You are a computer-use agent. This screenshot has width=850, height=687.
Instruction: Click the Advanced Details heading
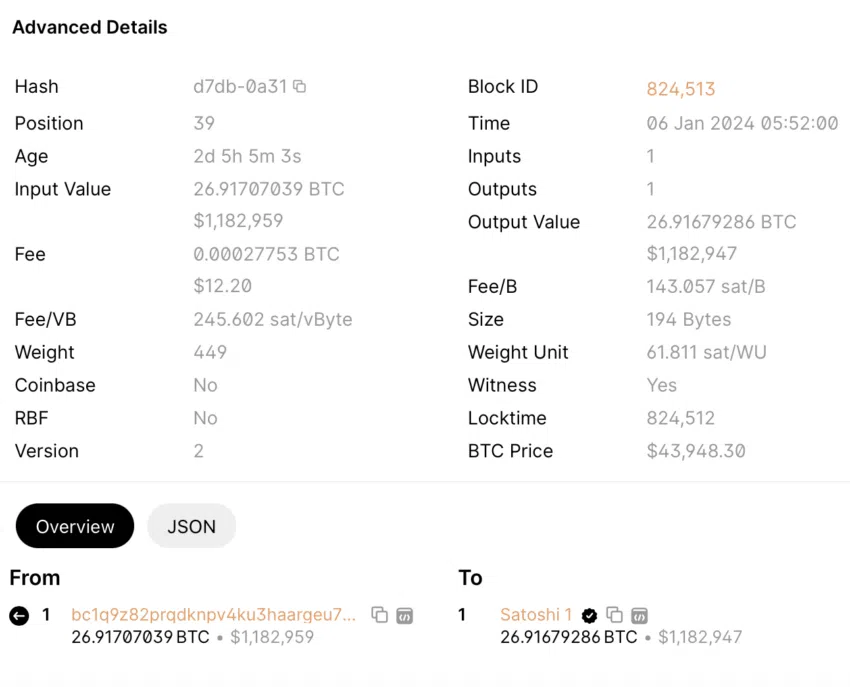89,27
